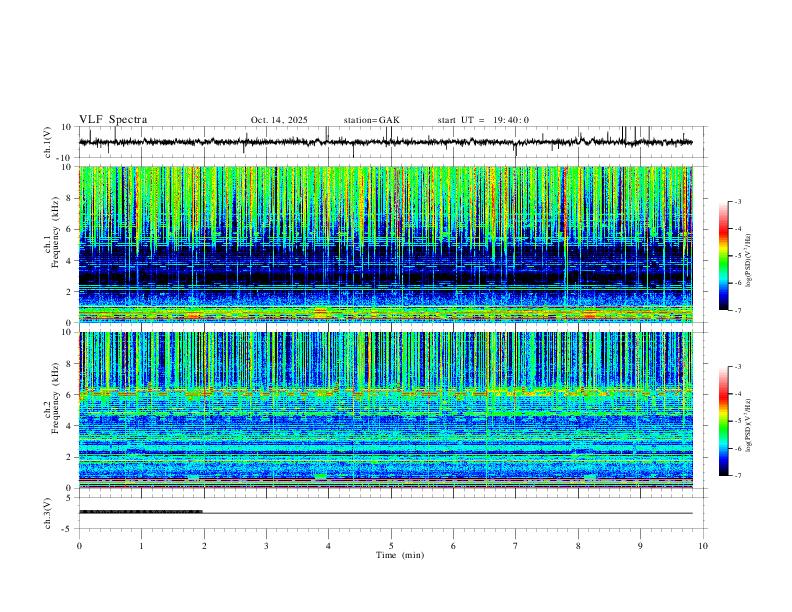This screenshot has width=792, height=612.
Task: Click the "2" minute tick on time axis
Action: (204, 546)
